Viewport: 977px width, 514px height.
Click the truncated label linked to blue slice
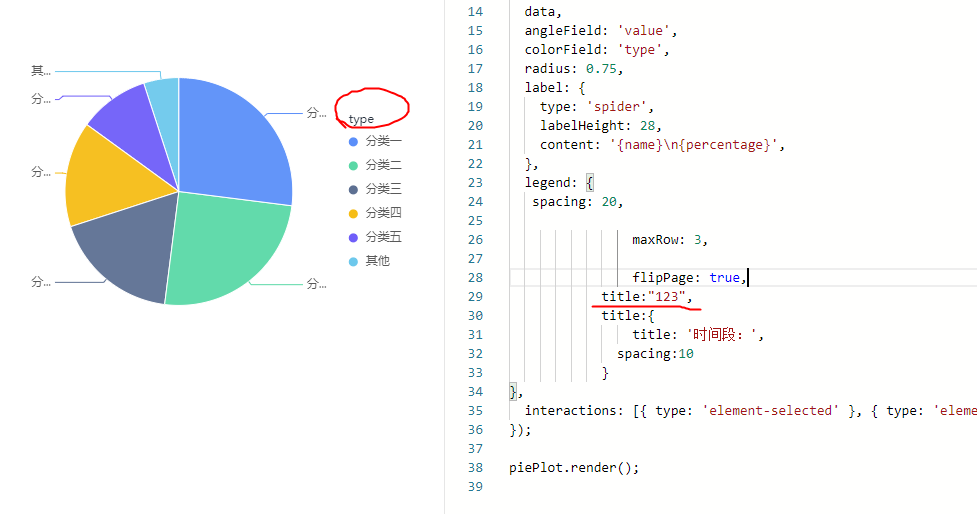317,113
